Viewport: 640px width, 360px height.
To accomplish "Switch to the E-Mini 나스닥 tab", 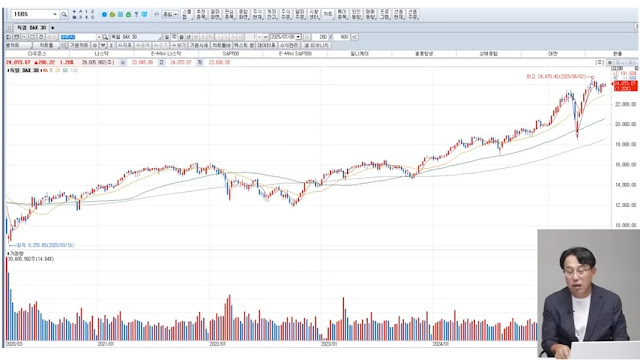I will 166,54.
